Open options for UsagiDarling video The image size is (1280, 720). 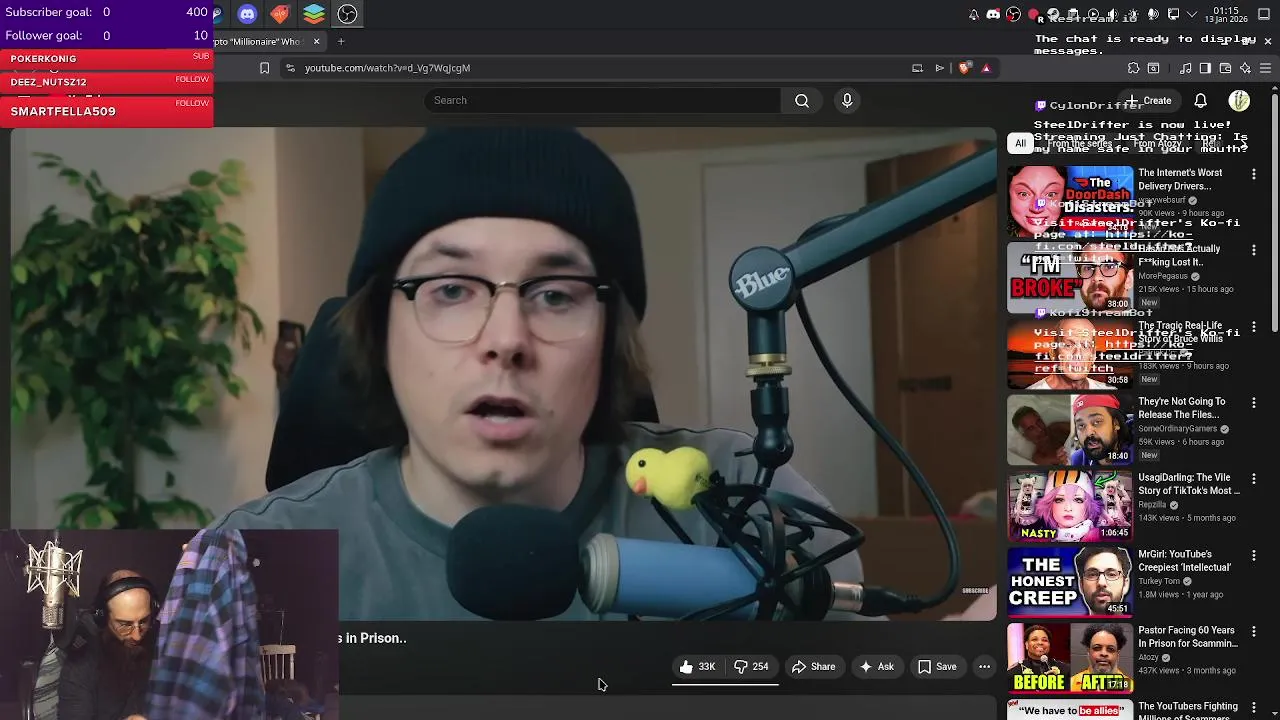[x=1253, y=479]
